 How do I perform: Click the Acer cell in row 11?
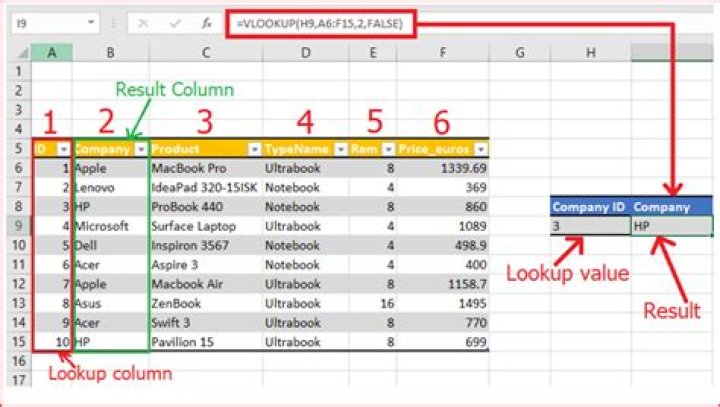[x=111, y=265]
